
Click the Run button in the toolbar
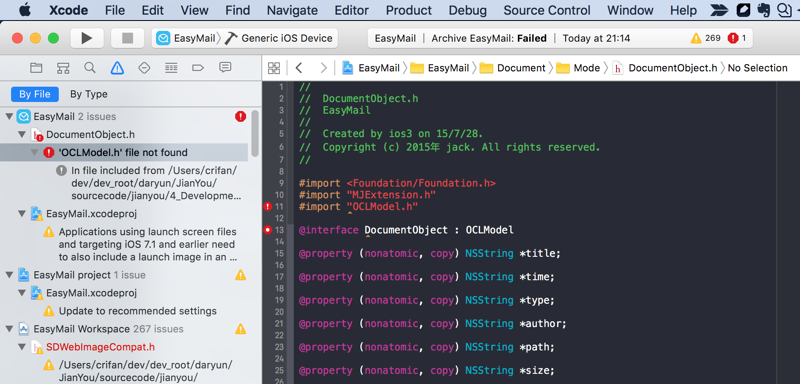pyautogui.click(x=87, y=38)
